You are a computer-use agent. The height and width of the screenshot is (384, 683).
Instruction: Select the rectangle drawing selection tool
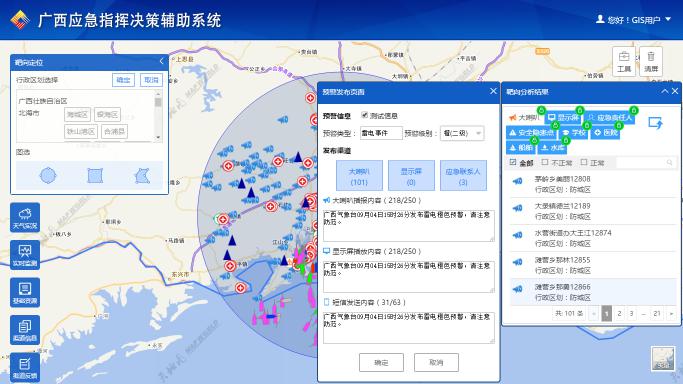point(95,175)
